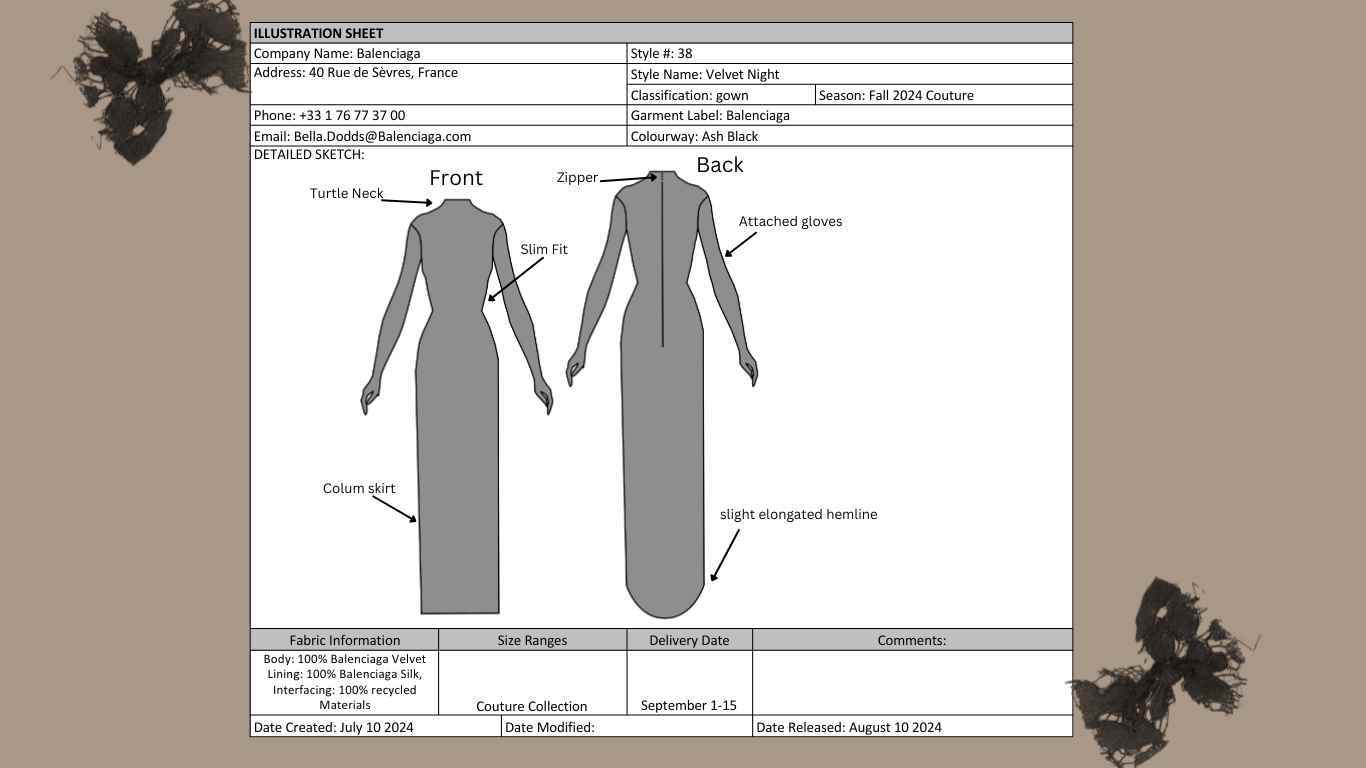
Task: Select the Back heading above the dress
Action: point(720,165)
